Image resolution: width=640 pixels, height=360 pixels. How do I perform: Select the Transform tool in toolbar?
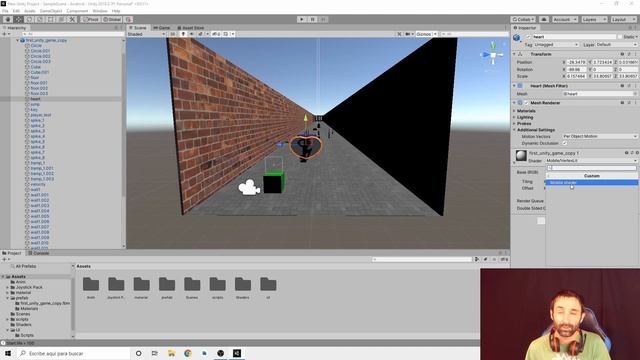pyautogui.click(x=61, y=19)
